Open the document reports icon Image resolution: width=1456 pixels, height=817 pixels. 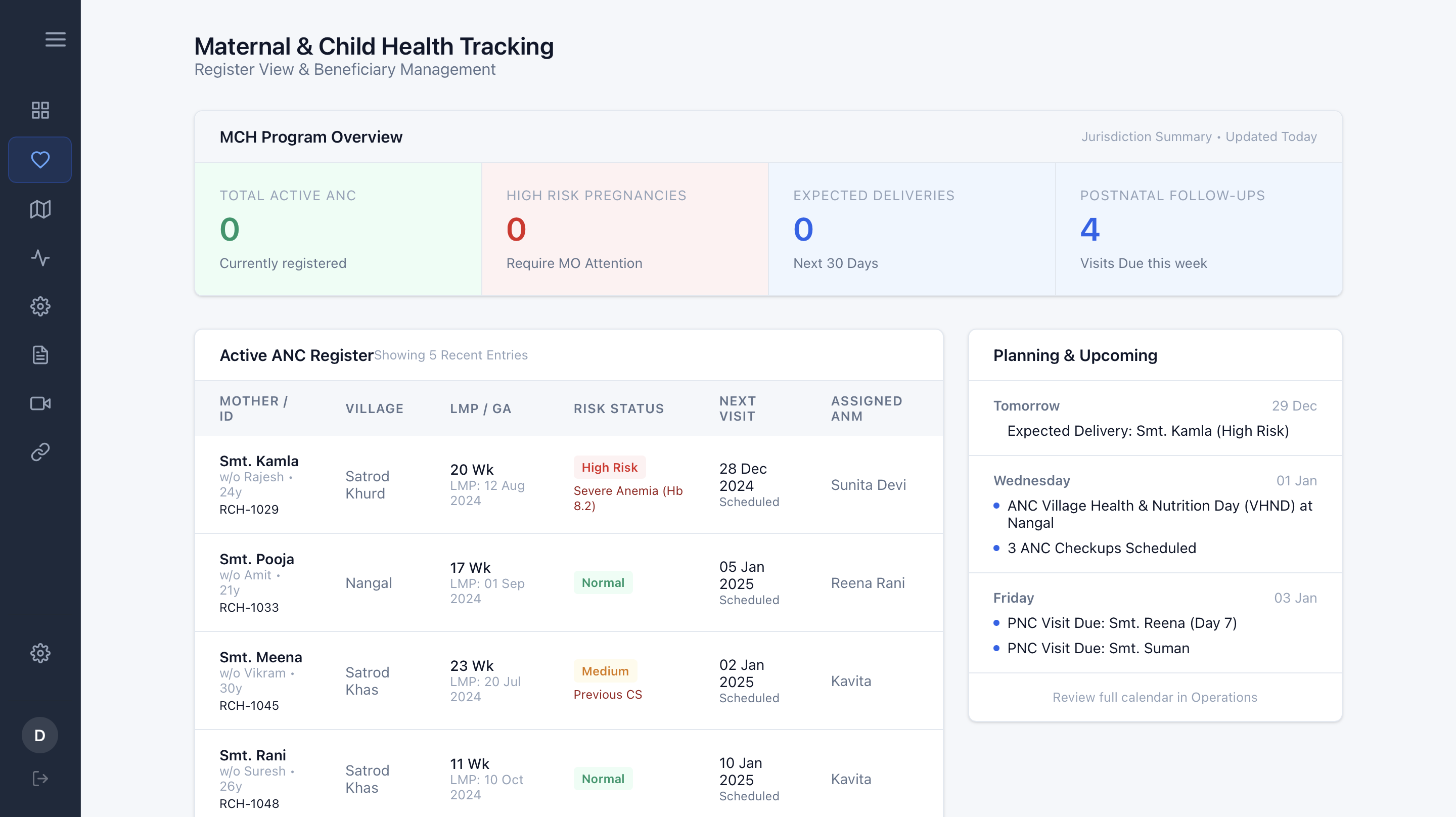(x=40, y=355)
